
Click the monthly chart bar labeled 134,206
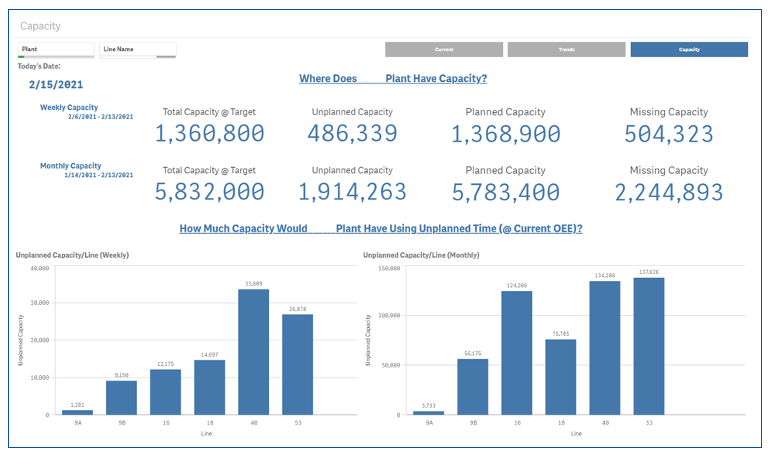[605, 348]
